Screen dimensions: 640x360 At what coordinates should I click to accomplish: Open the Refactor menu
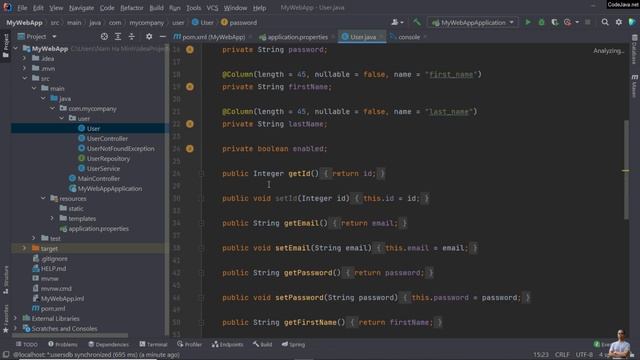(x=131, y=8)
